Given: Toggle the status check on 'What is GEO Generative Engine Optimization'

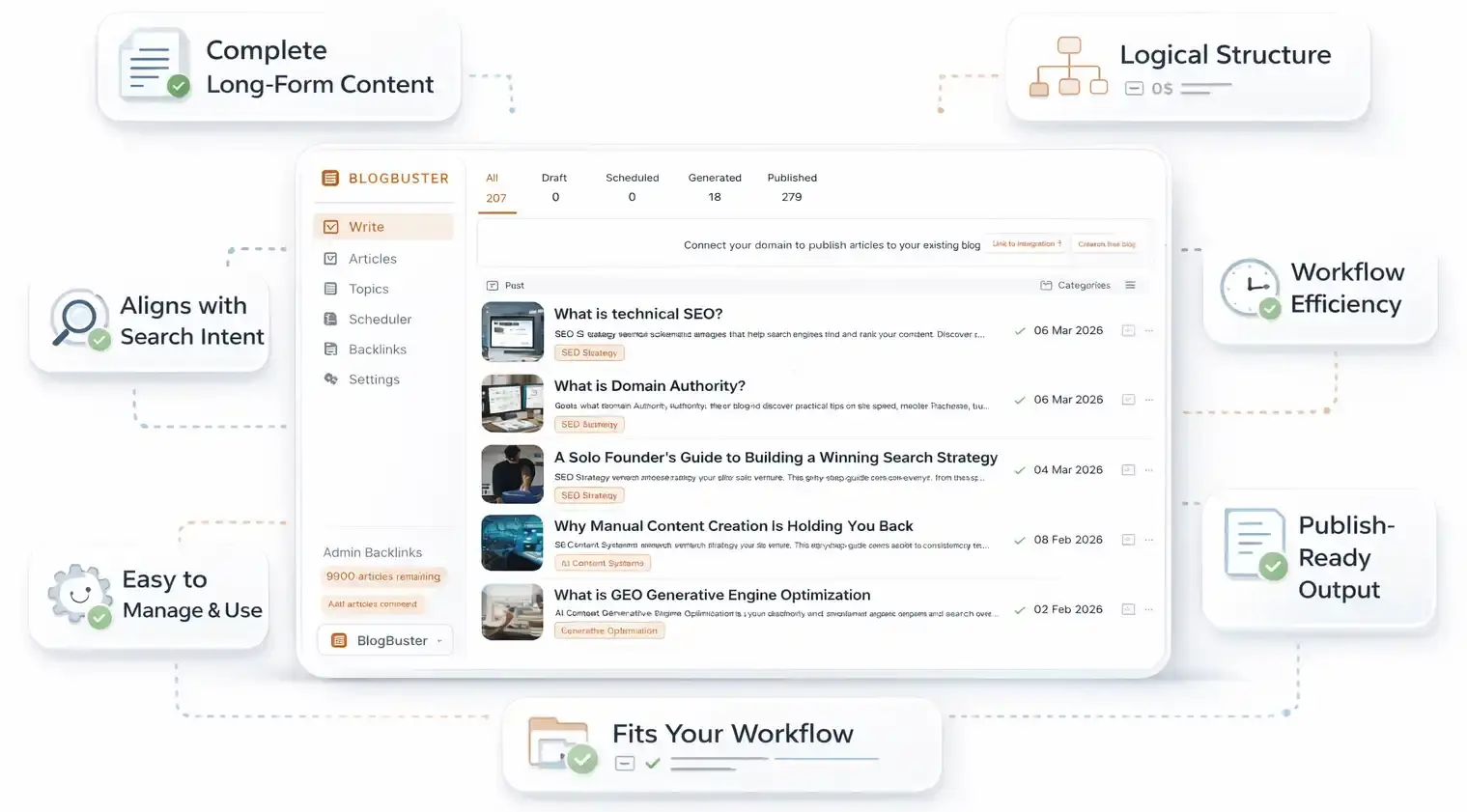Looking at the screenshot, I should click(x=1020, y=608).
